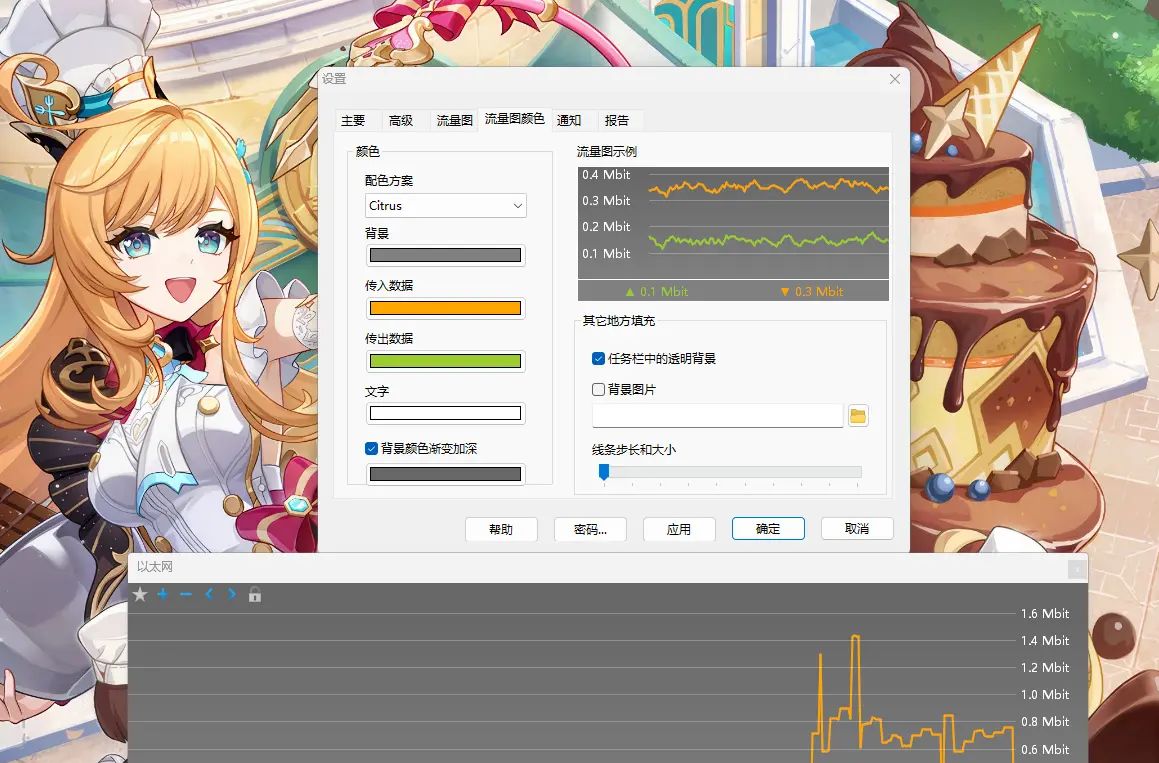Click the 流量图颜色 tab
This screenshot has height=763, width=1159.
(x=514, y=119)
